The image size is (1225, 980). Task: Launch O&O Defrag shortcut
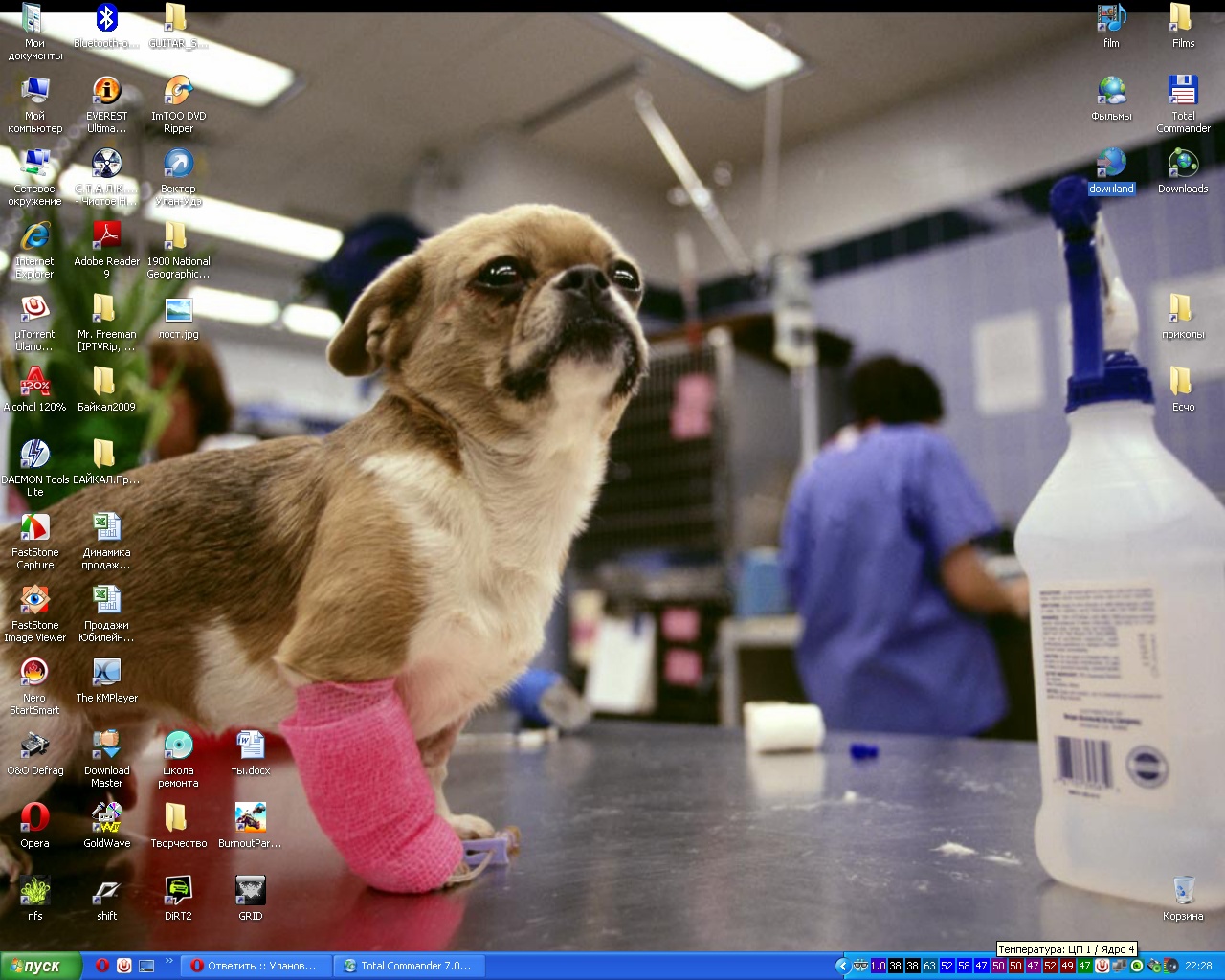34,753
